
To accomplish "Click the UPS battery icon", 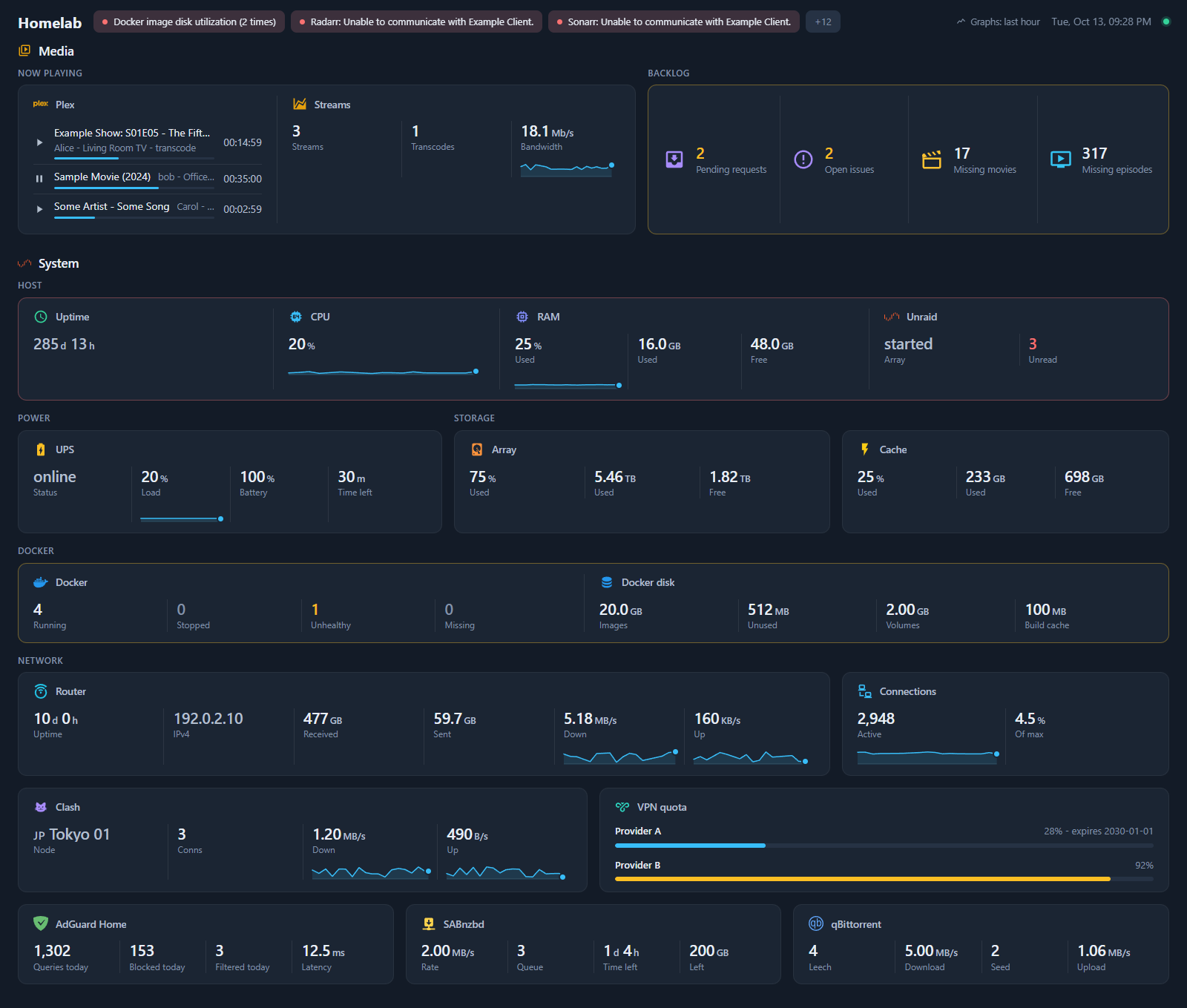I will tap(41, 449).
